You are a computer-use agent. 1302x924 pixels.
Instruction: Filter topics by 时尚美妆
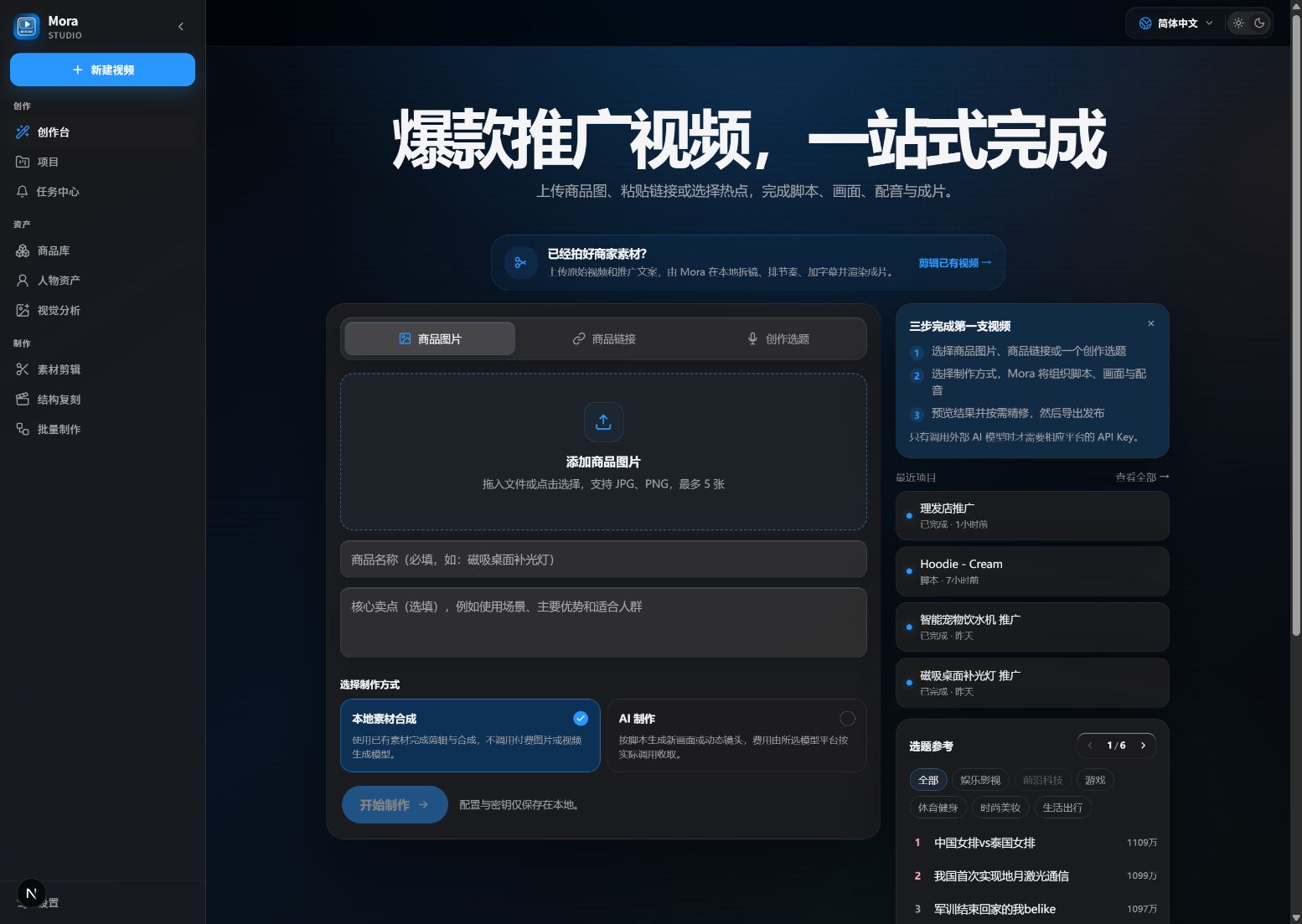pos(1000,808)
